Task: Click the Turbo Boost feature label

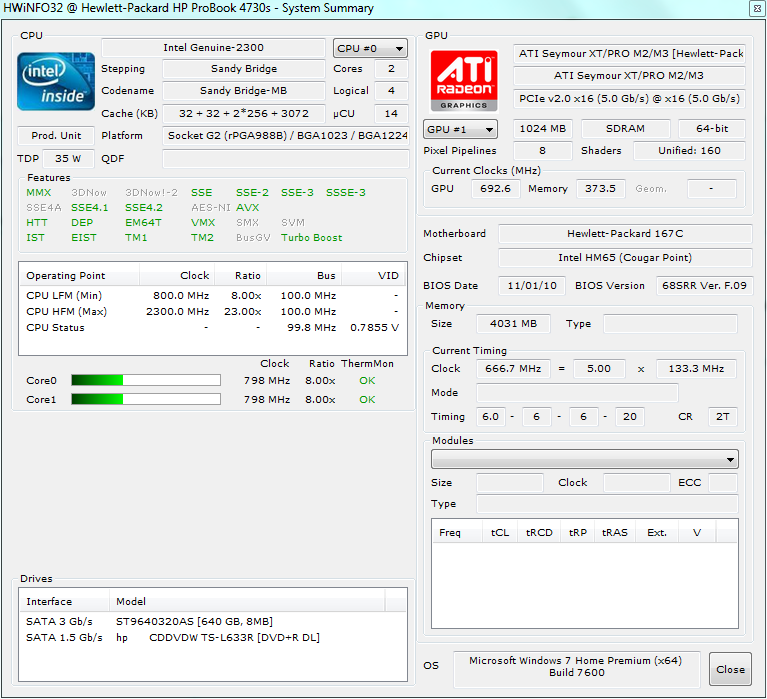Action: [312, 238]
